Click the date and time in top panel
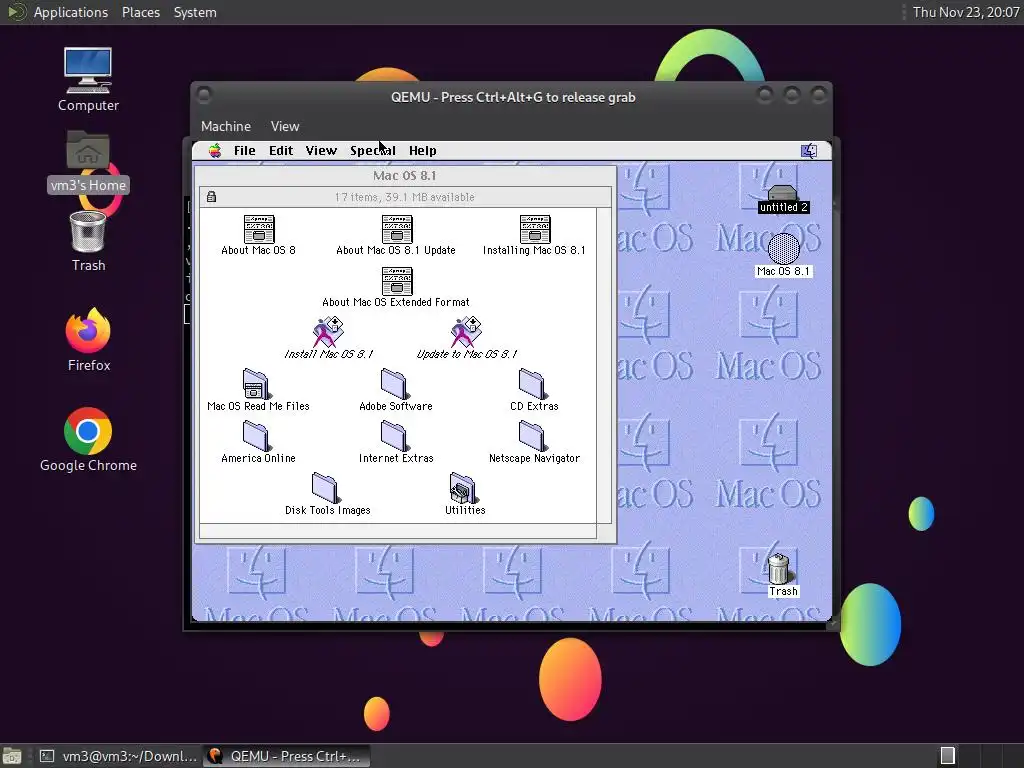1024x768 pixels. 966,12
